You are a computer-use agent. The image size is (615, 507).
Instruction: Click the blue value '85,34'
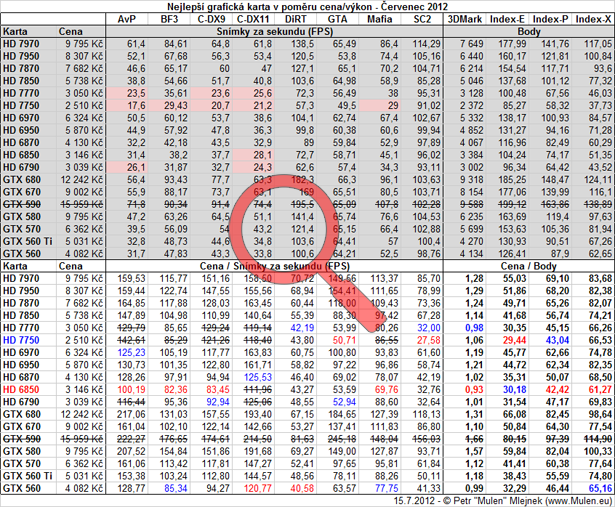(176, 488)
